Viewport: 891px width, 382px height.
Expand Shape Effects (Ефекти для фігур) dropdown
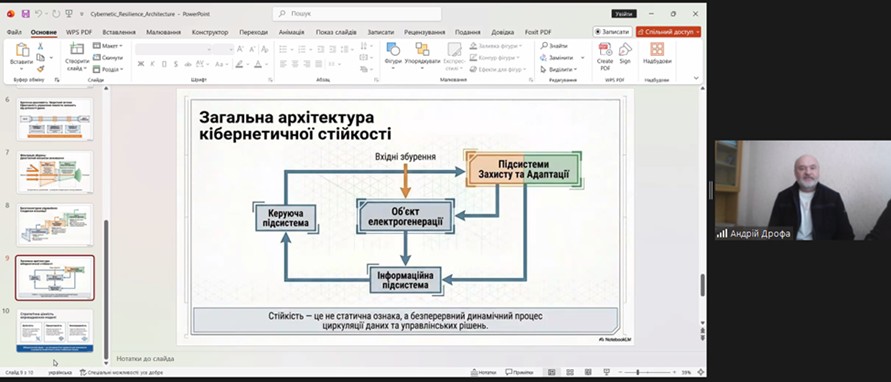click(x=498, y=69)
